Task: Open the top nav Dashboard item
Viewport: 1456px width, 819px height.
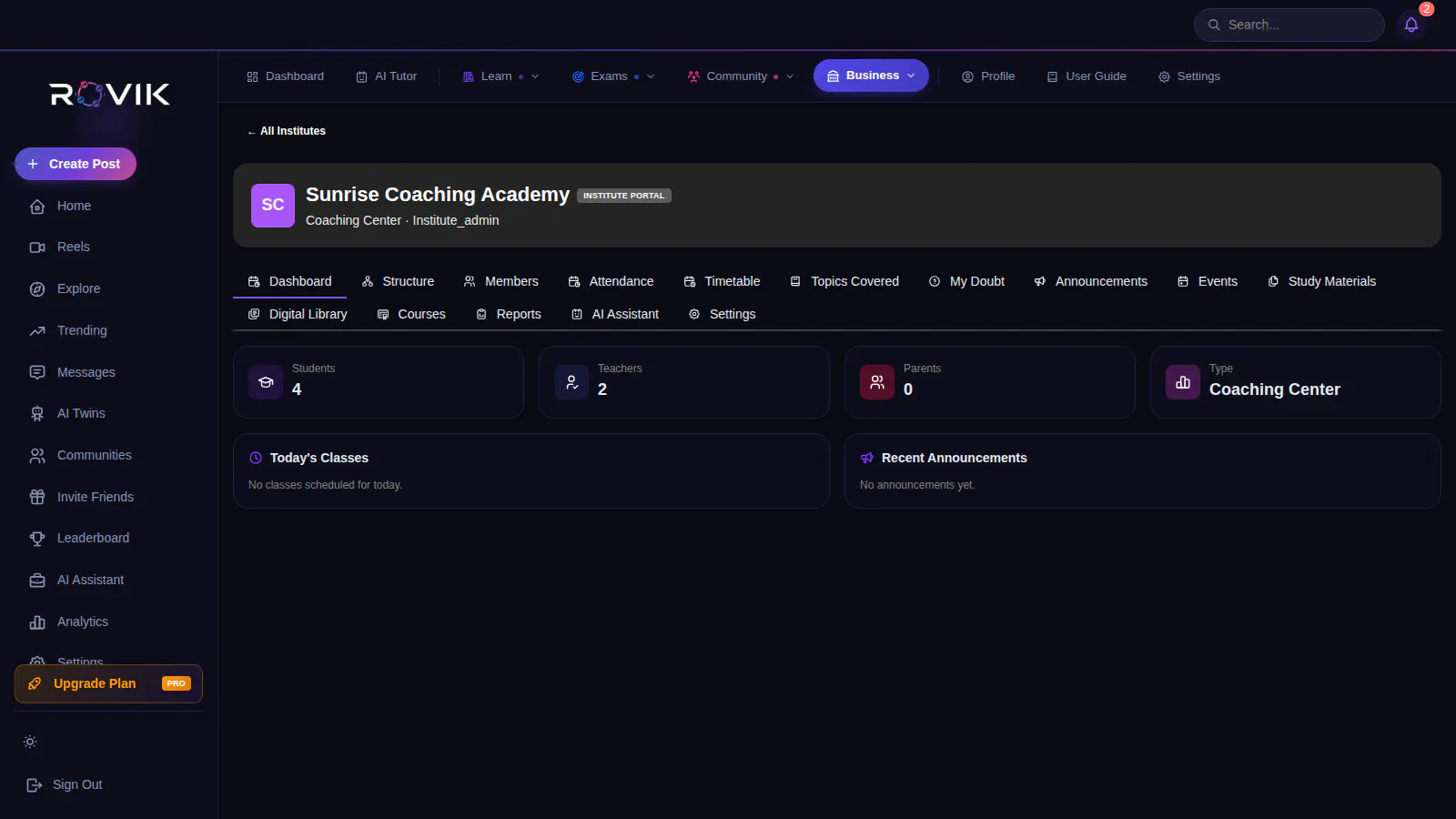Action: tap(286, 76)
